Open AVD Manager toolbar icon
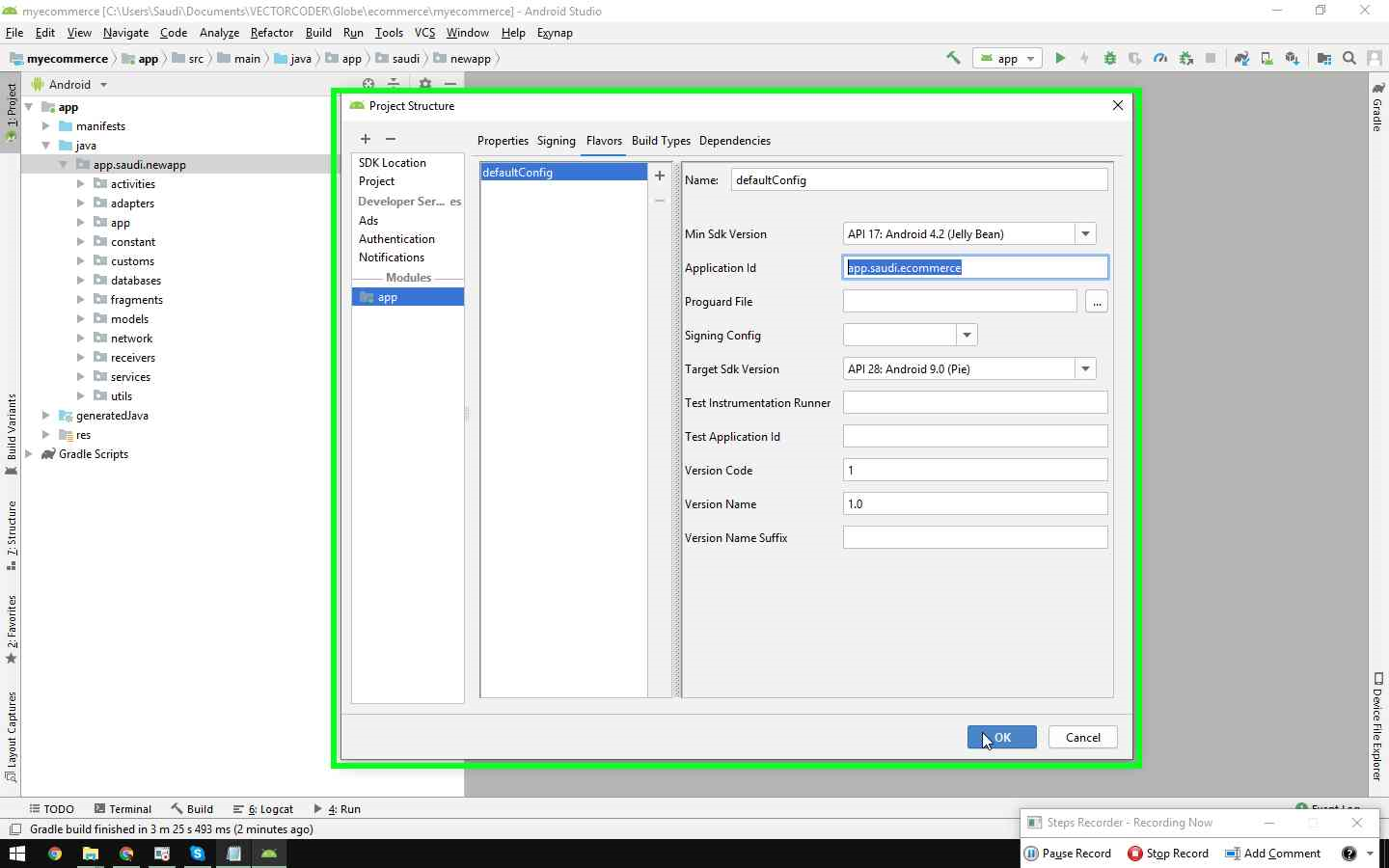Viewport: 1389px width, 868px height. tap(1266, 58)
